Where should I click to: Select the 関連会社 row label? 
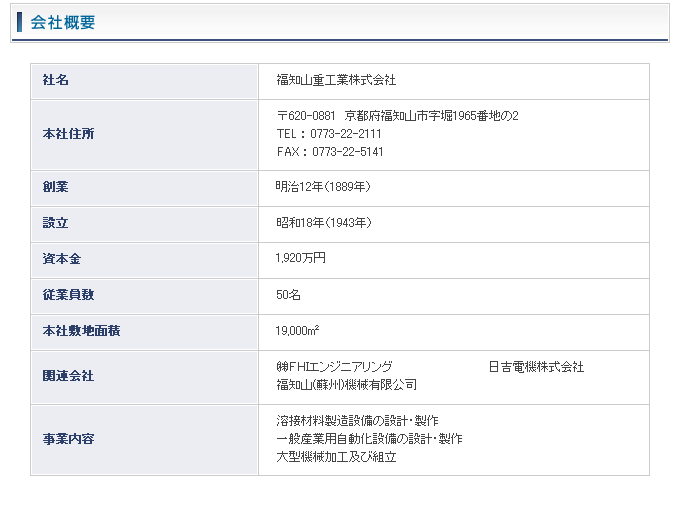(x=68, y=376)
